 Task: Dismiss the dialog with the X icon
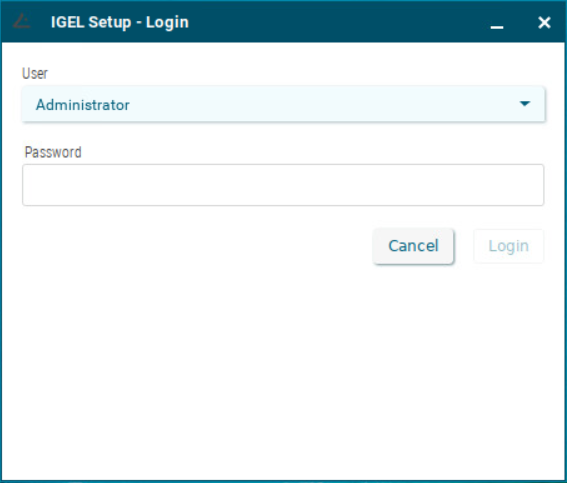pos(544,22)
